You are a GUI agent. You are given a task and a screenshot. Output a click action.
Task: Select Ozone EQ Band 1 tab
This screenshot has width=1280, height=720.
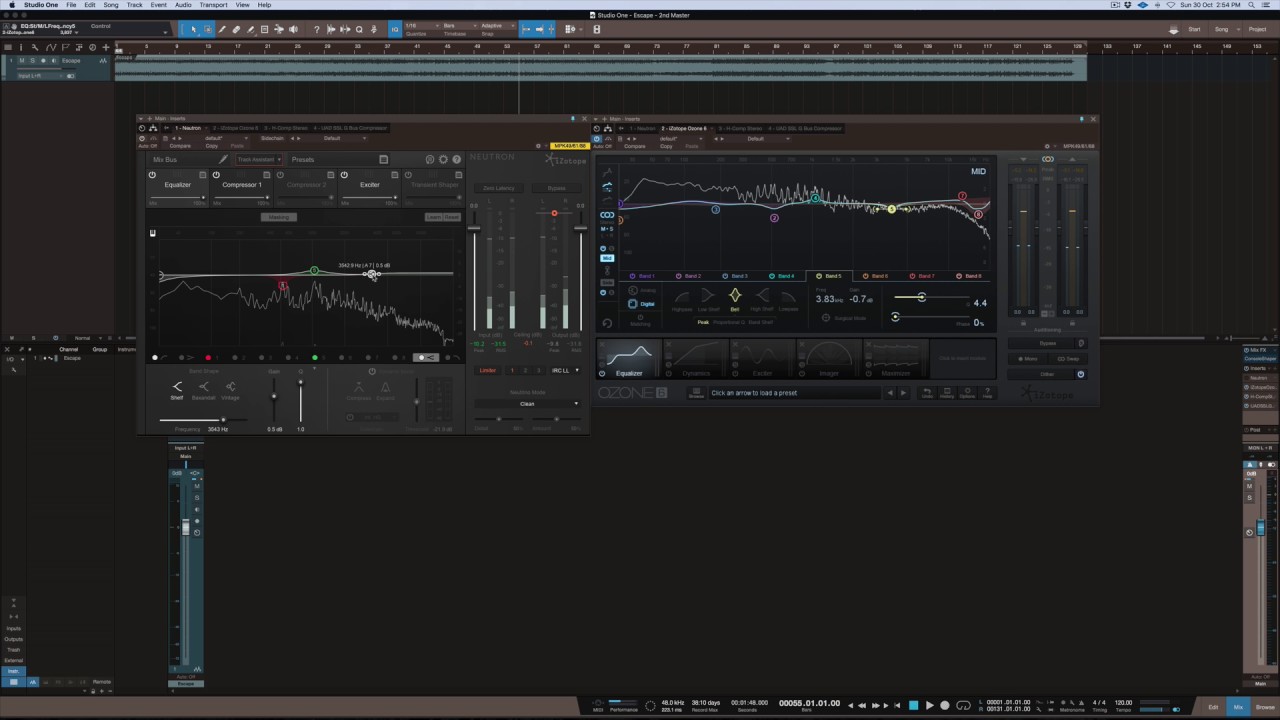pyautogui.click(x=644, y=276)
